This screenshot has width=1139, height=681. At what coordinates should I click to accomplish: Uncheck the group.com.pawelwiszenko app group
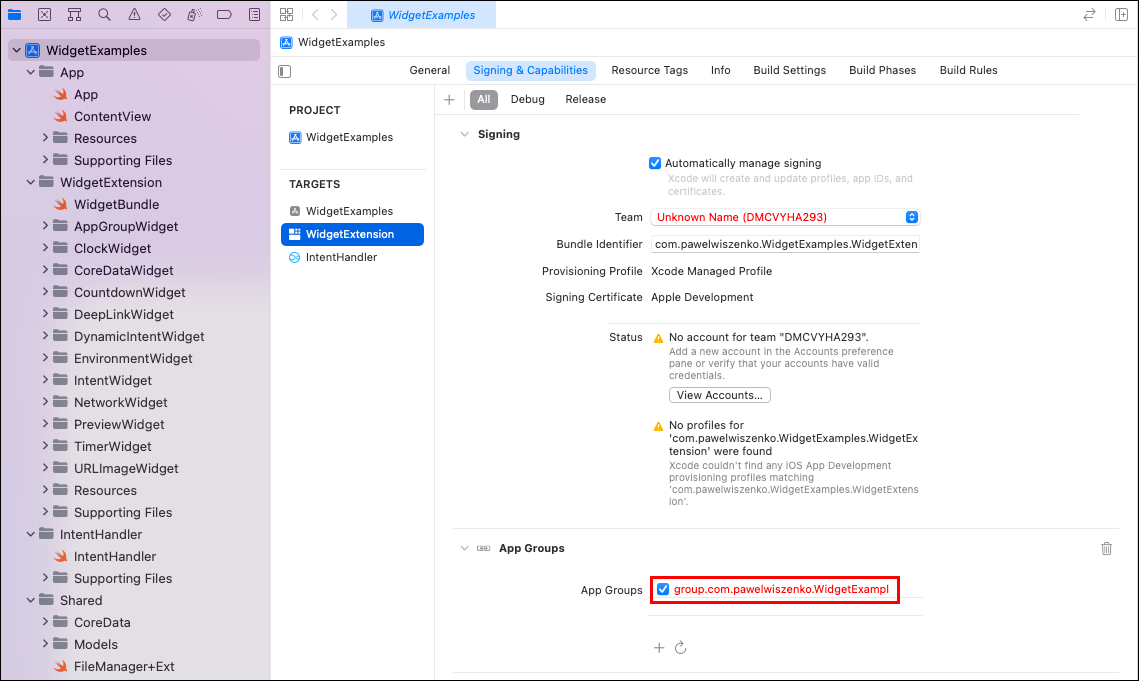coord(662,589)
